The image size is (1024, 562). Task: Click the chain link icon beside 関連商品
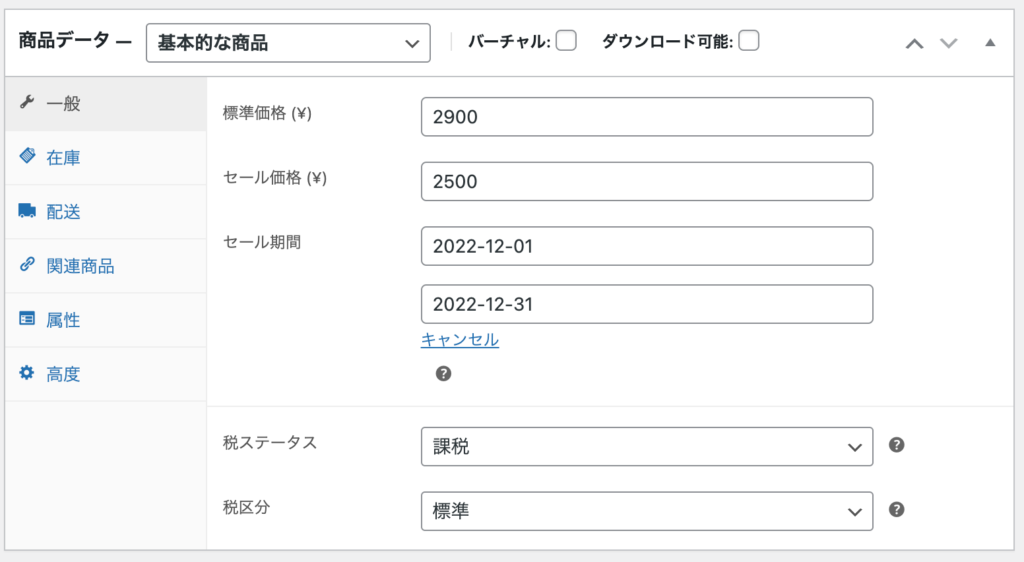[27, 264]
